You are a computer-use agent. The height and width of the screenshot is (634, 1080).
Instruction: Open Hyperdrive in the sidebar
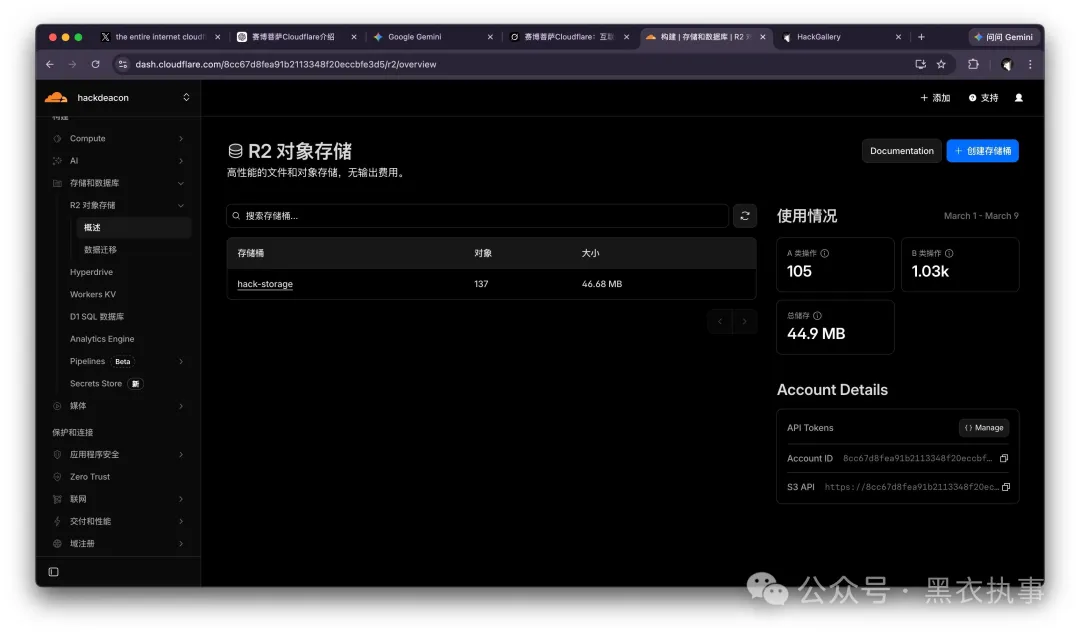pyautogui.click(x=91, y=272)
